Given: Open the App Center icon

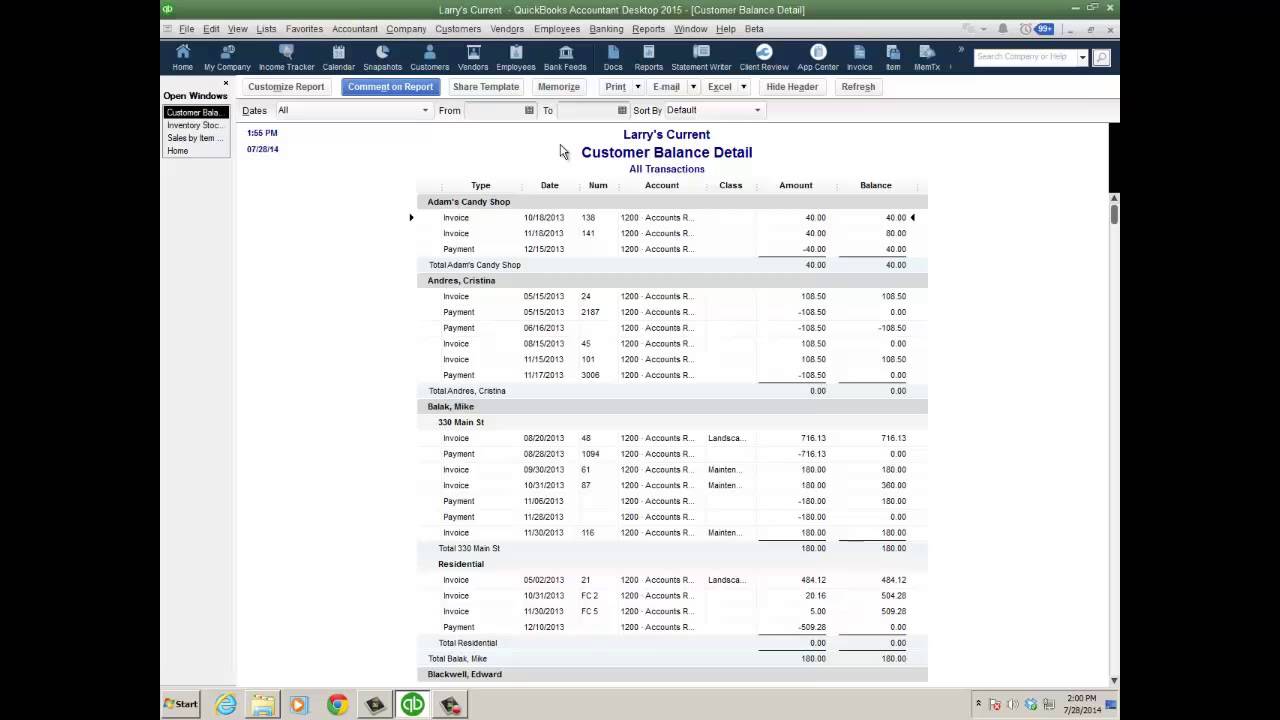Looking at the screenshot, I should tap(818, 58).
